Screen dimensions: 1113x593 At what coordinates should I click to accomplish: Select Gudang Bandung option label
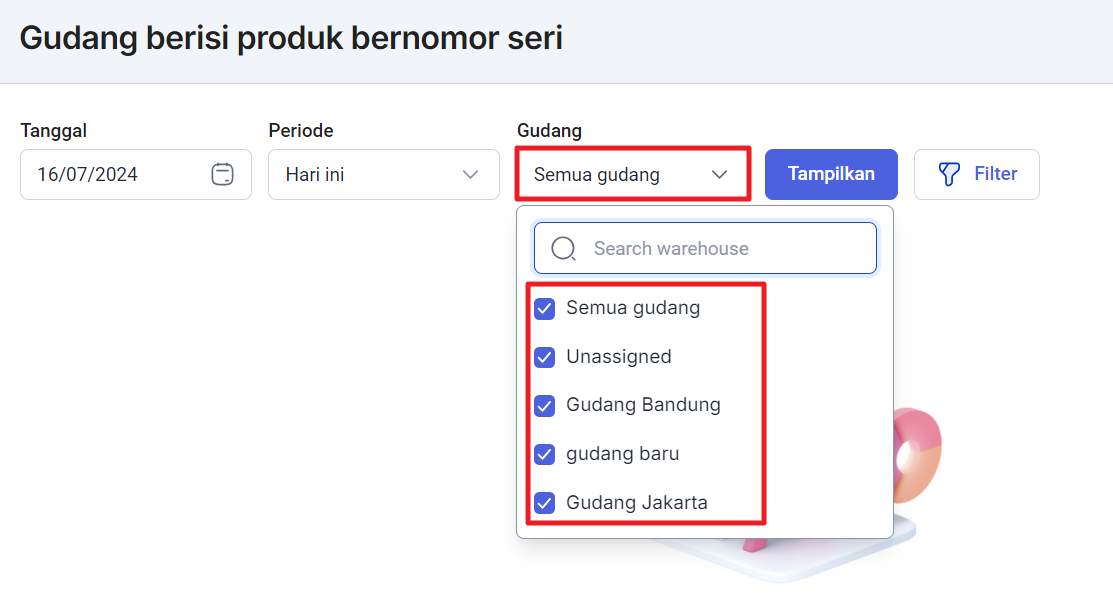[643, 405]
